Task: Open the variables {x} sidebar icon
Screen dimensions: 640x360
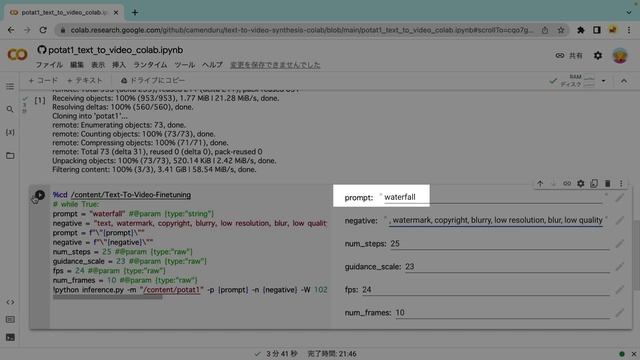Action: point(10,132)
